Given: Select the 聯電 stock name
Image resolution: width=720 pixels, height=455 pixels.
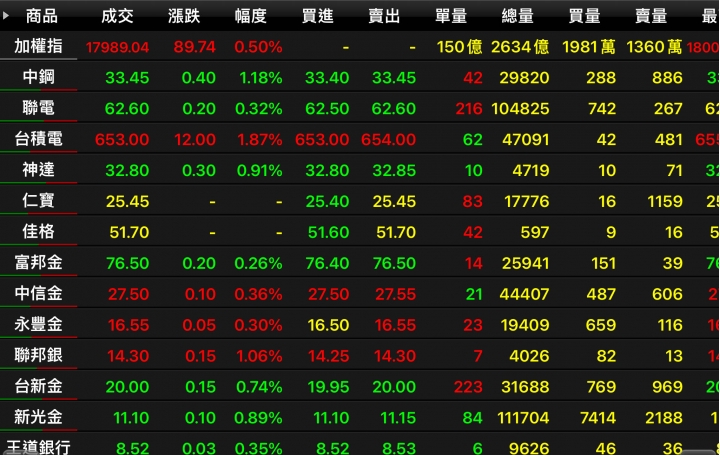Looking at the screenshot, I should 39,108.
